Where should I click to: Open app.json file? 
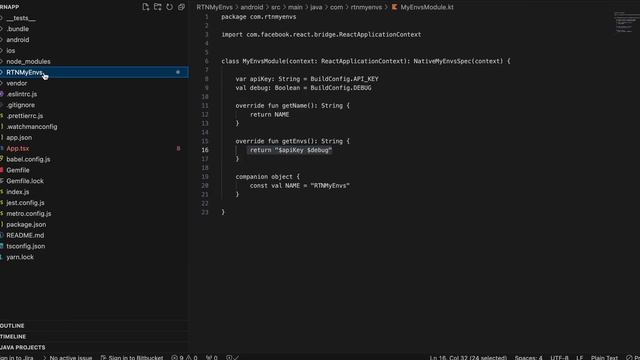coord(19,138)
